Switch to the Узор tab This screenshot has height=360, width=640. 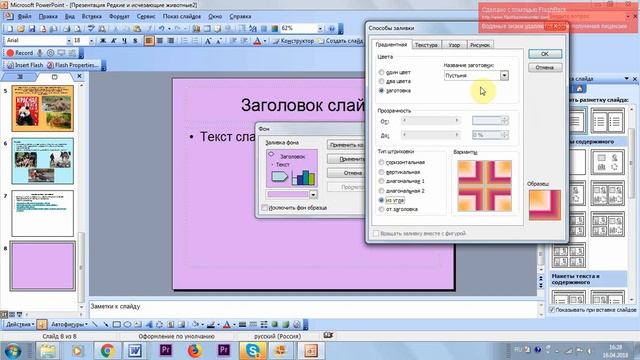tap(454, 45)
